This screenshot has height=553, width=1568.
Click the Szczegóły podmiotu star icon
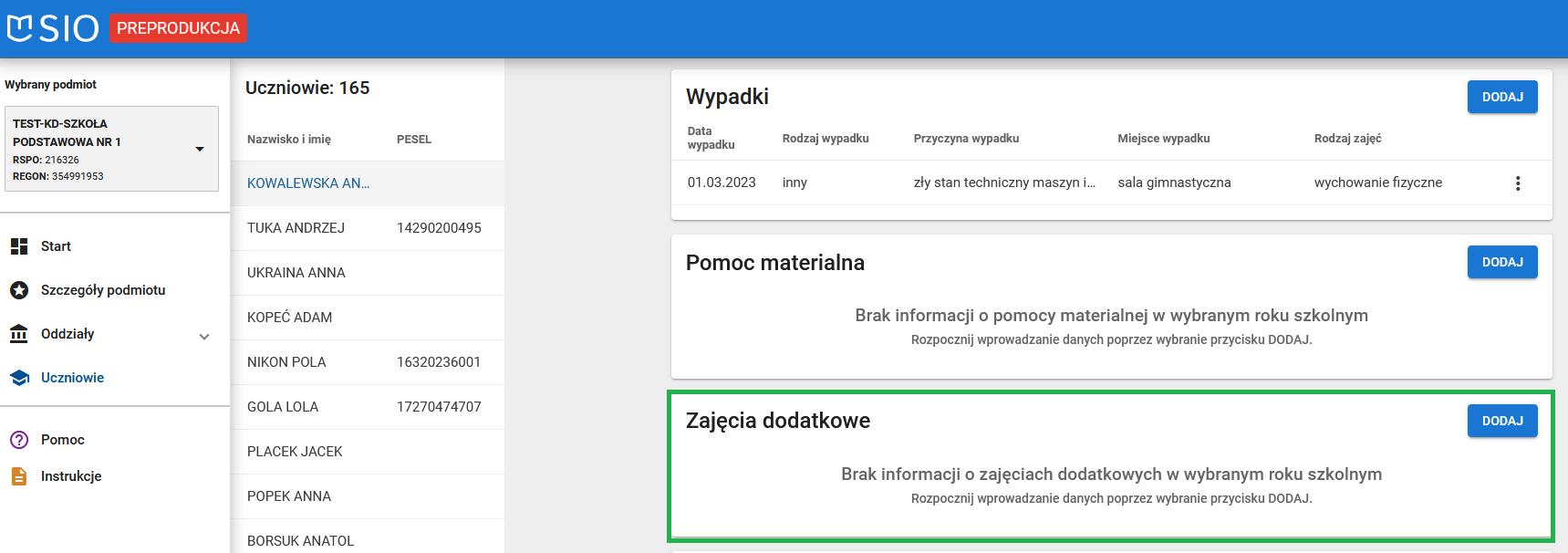(19, 290)
